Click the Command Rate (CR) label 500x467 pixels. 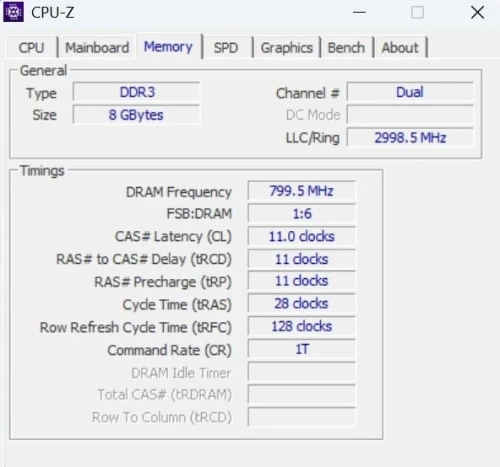point(169,350)
